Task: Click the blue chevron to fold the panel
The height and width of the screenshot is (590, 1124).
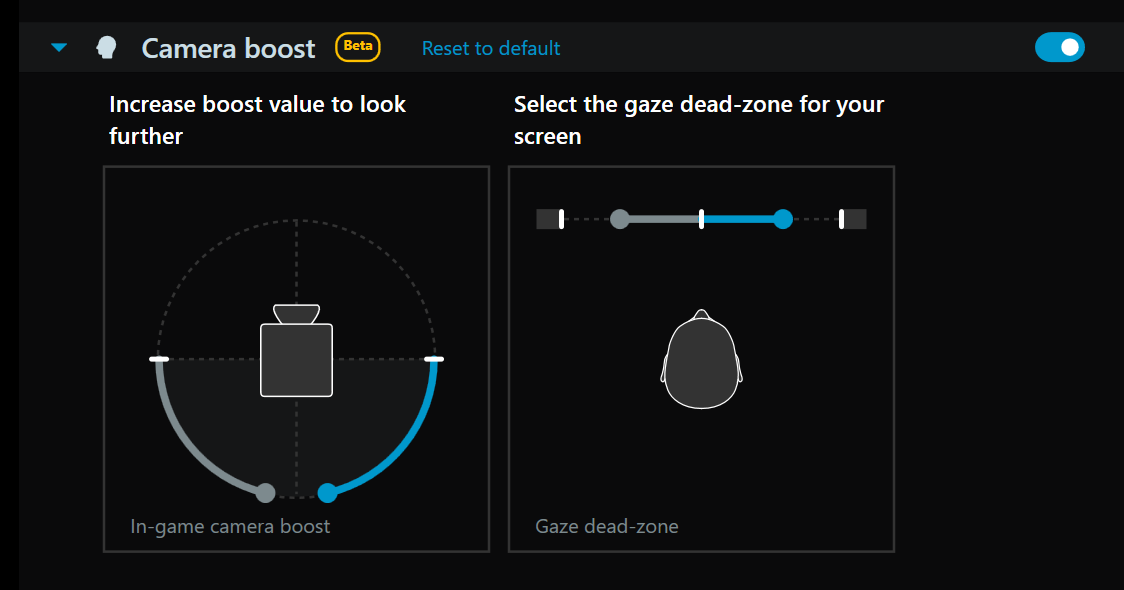Action: tap(58, 46)
